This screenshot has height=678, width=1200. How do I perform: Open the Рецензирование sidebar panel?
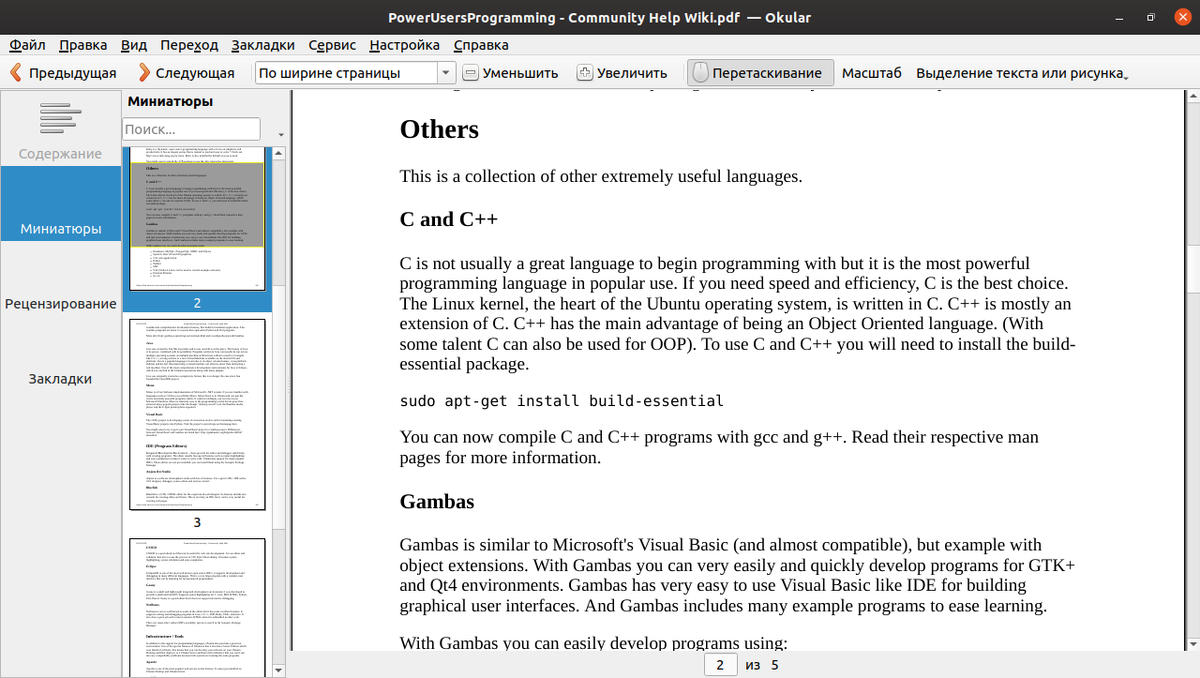pyautogui.click(x=60, y=304)
